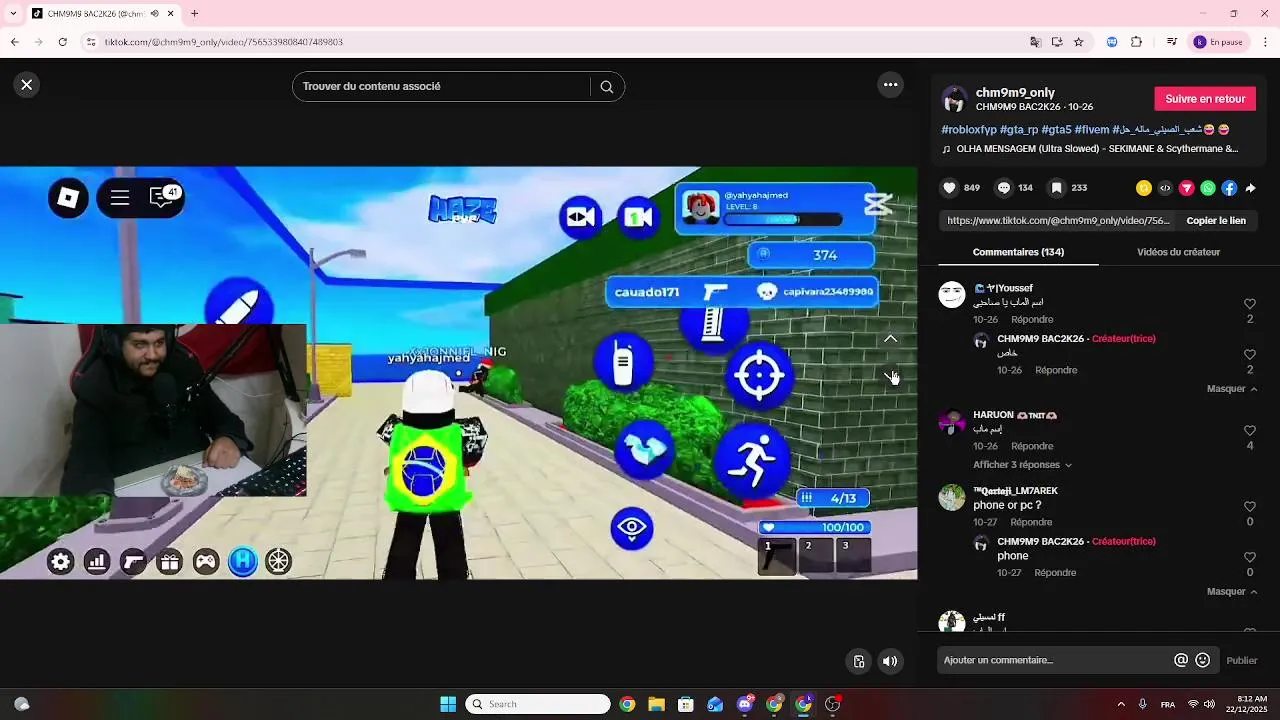Share video to Facebook
The height and width of the screenshot is (720, 1280).
pos(1229,188)
